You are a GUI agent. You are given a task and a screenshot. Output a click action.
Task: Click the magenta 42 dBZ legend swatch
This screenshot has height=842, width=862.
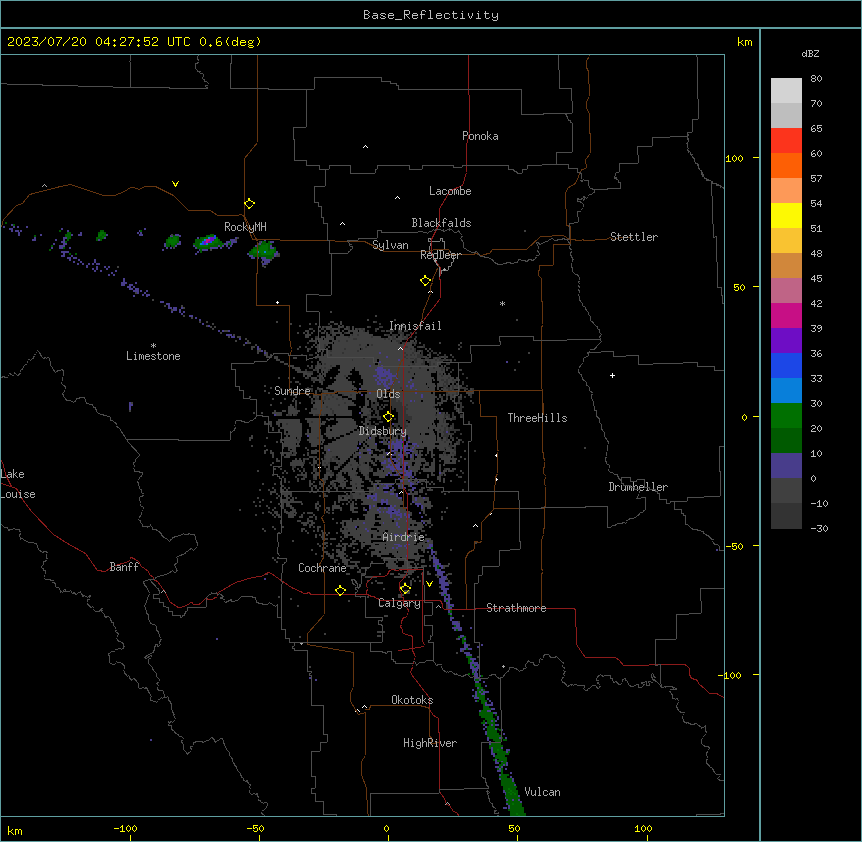click(x=786, y=315)
